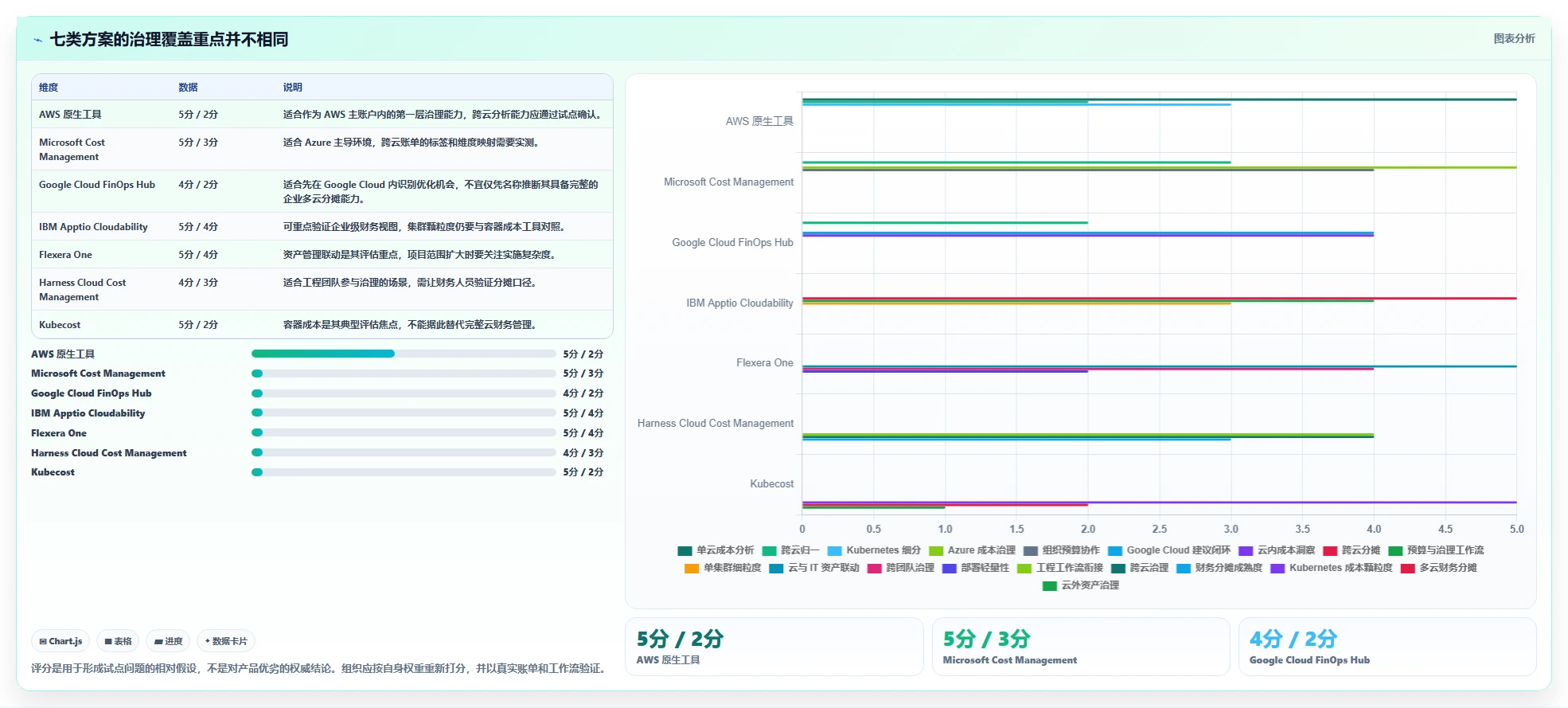Screen dimensions: 1568x708
Task: Click the 说明 column header
Action: click(293, 88)
